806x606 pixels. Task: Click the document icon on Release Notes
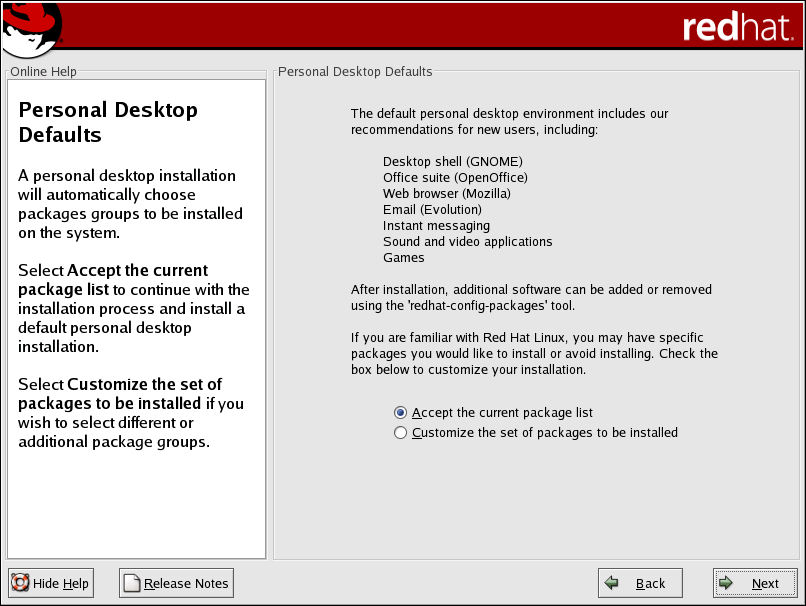[x=132, y=583]
